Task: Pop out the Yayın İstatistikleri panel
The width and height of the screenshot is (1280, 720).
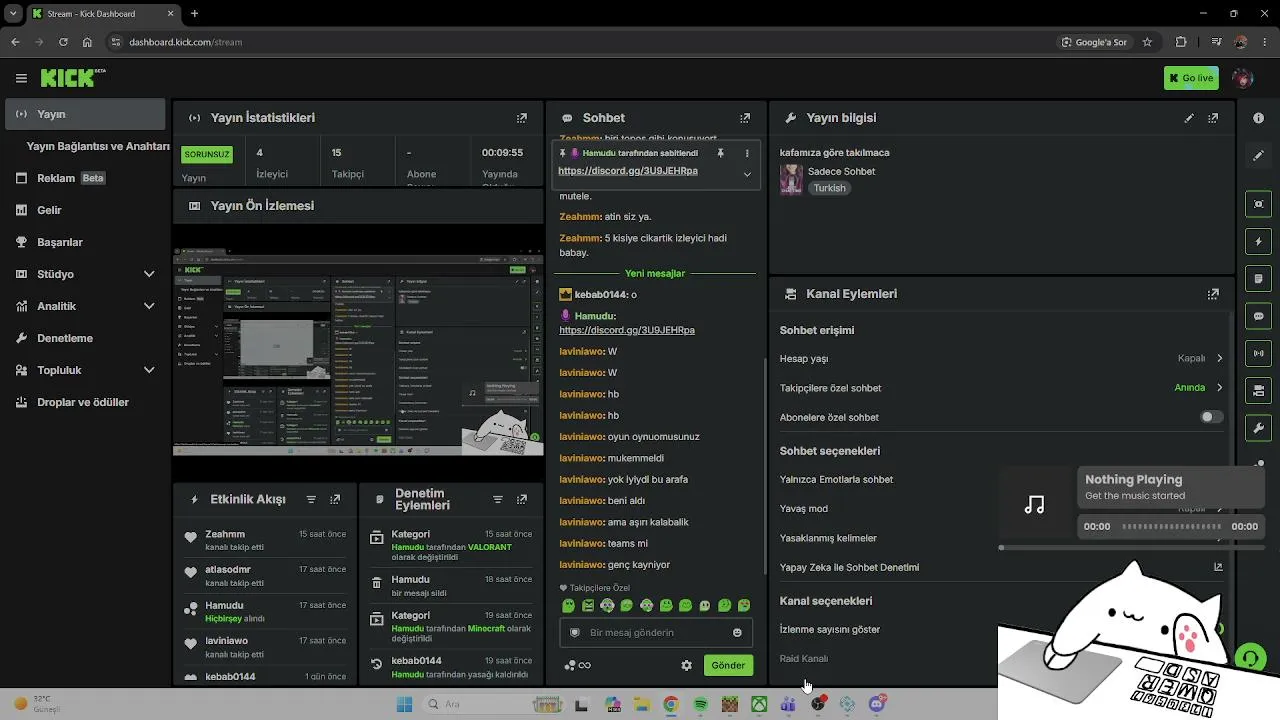Action: coord(521,118)
